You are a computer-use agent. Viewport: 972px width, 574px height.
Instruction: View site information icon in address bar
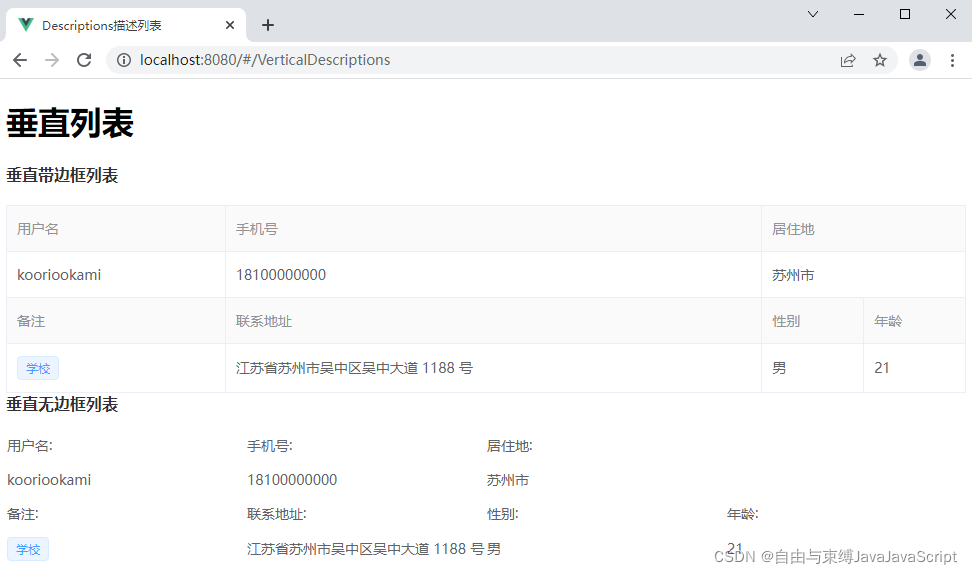[124, 60]
